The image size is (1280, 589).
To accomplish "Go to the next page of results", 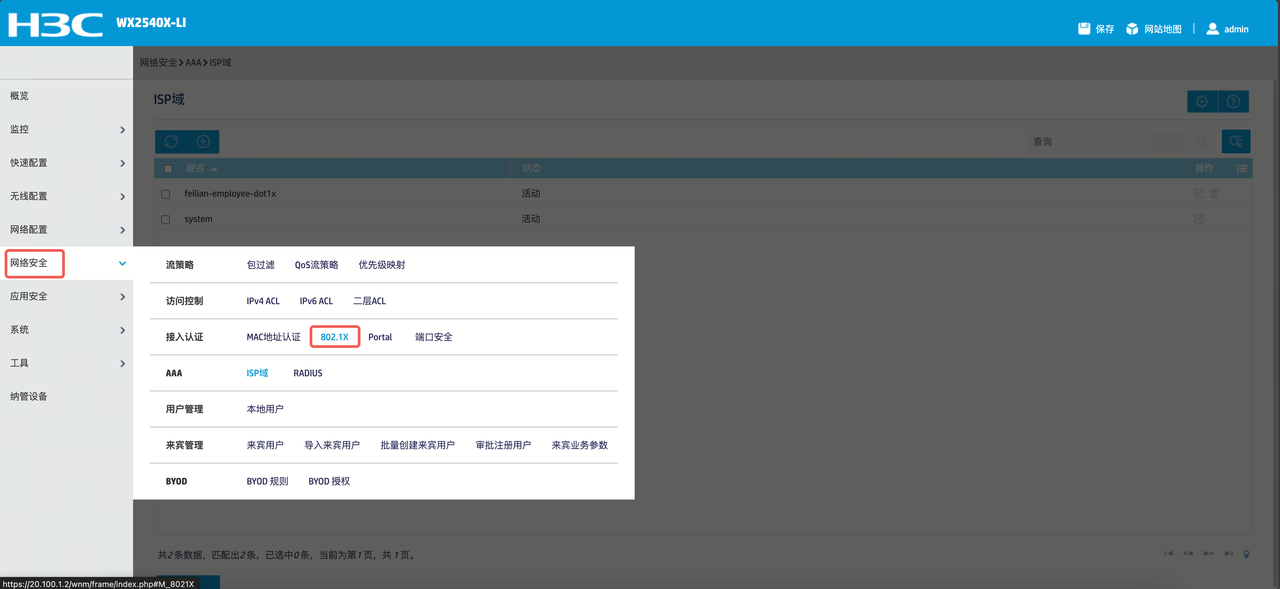I will 1208,553.
